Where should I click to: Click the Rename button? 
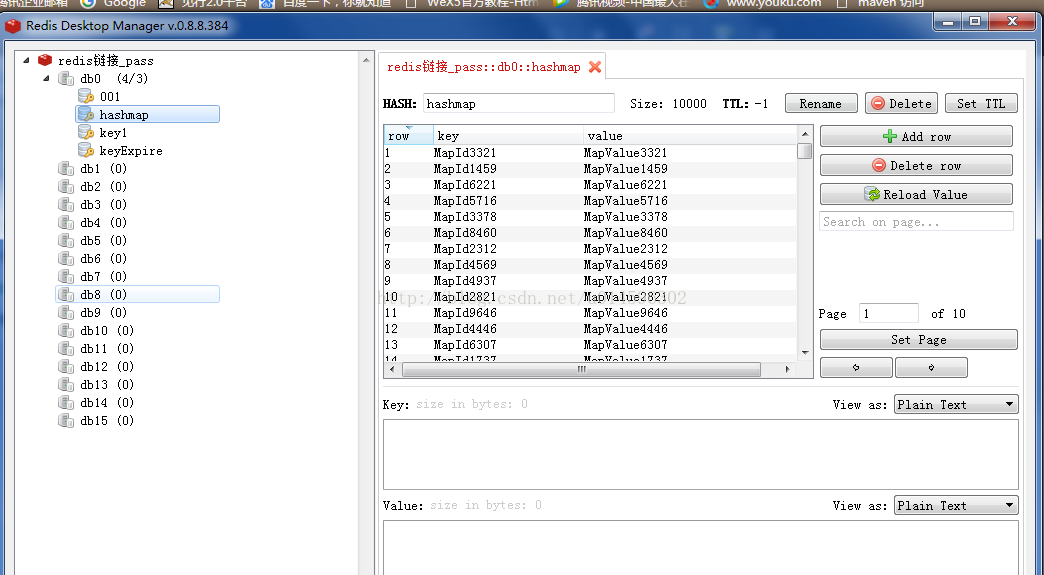[x=821, y=104]
